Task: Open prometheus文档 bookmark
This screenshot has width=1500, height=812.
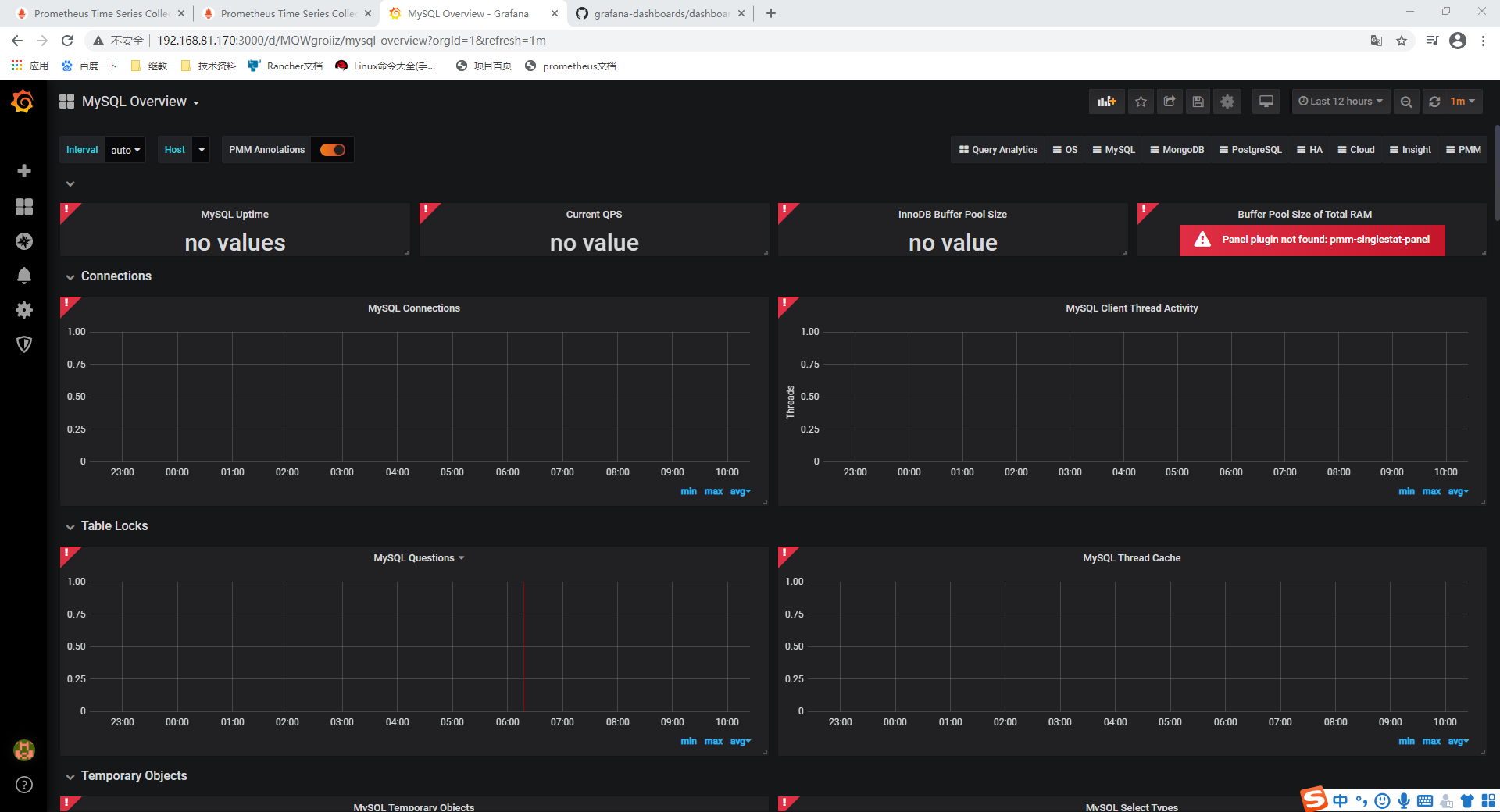Action: coord(570,66)
